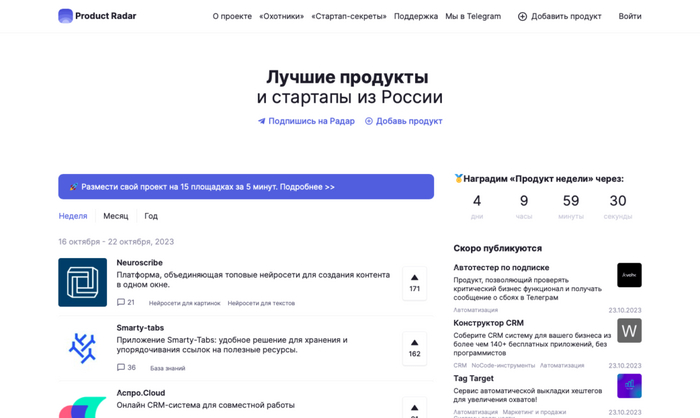Image resolution: width=700 pixels, height=418 pixels.
Task: Open the Мы в Telegram link
Action: click(x=473, y=17)
